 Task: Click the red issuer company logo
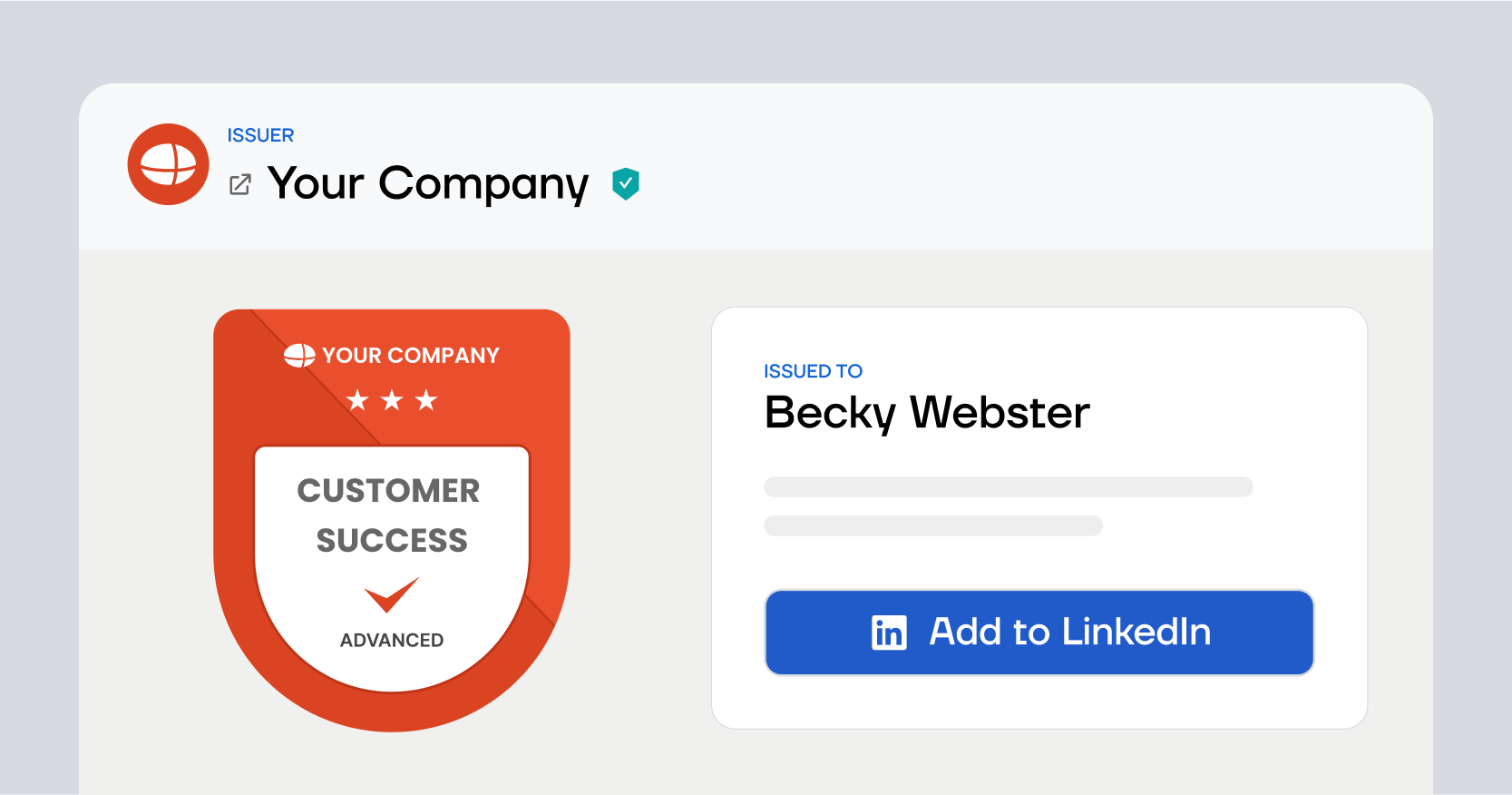(x=169, y=164)
